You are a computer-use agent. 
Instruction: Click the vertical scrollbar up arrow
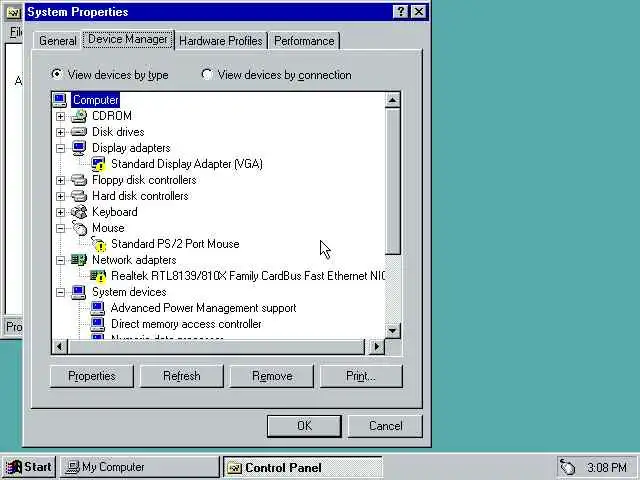click(x=393, y=100)
